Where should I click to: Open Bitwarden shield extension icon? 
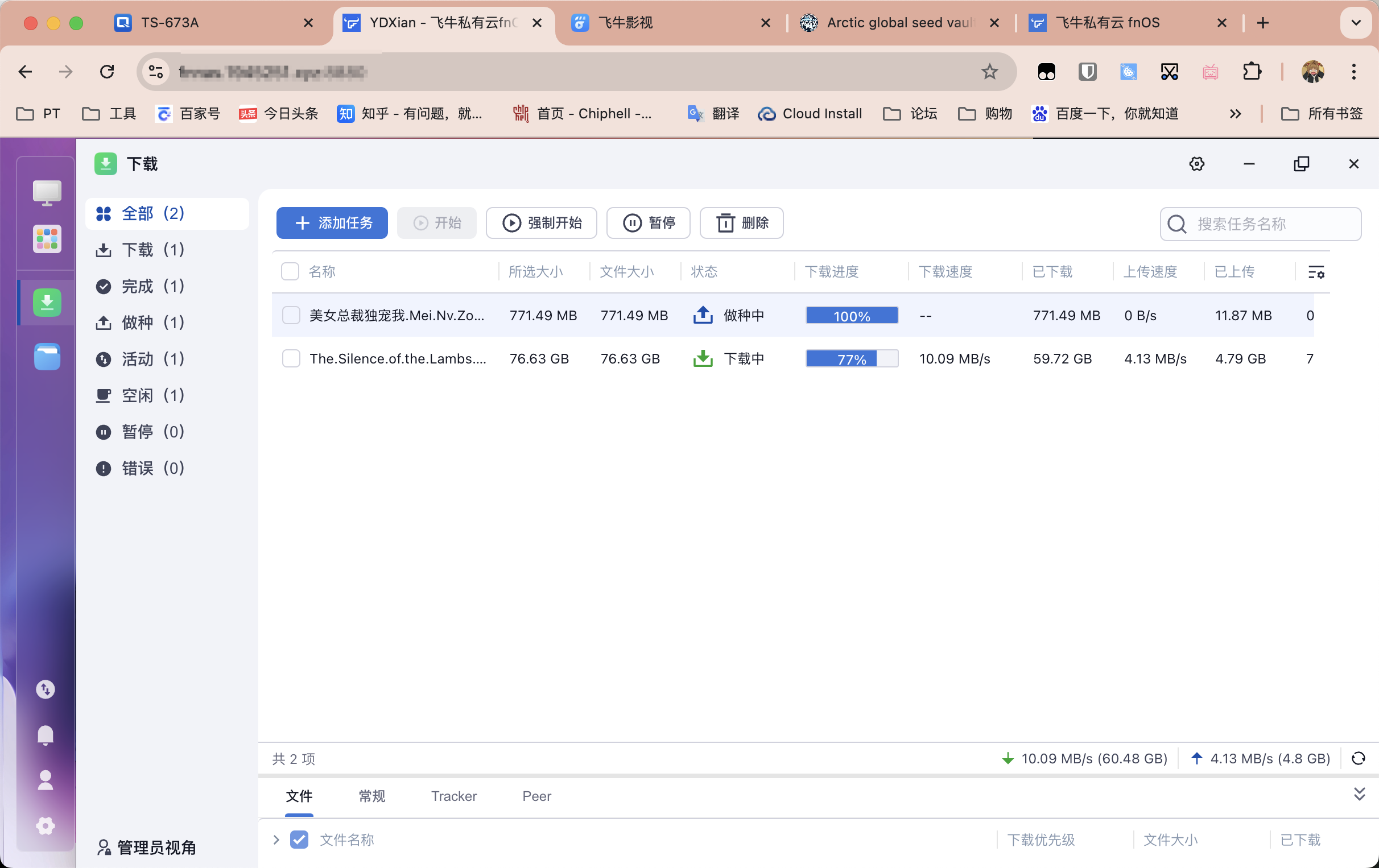click(x=1087, y=72)
